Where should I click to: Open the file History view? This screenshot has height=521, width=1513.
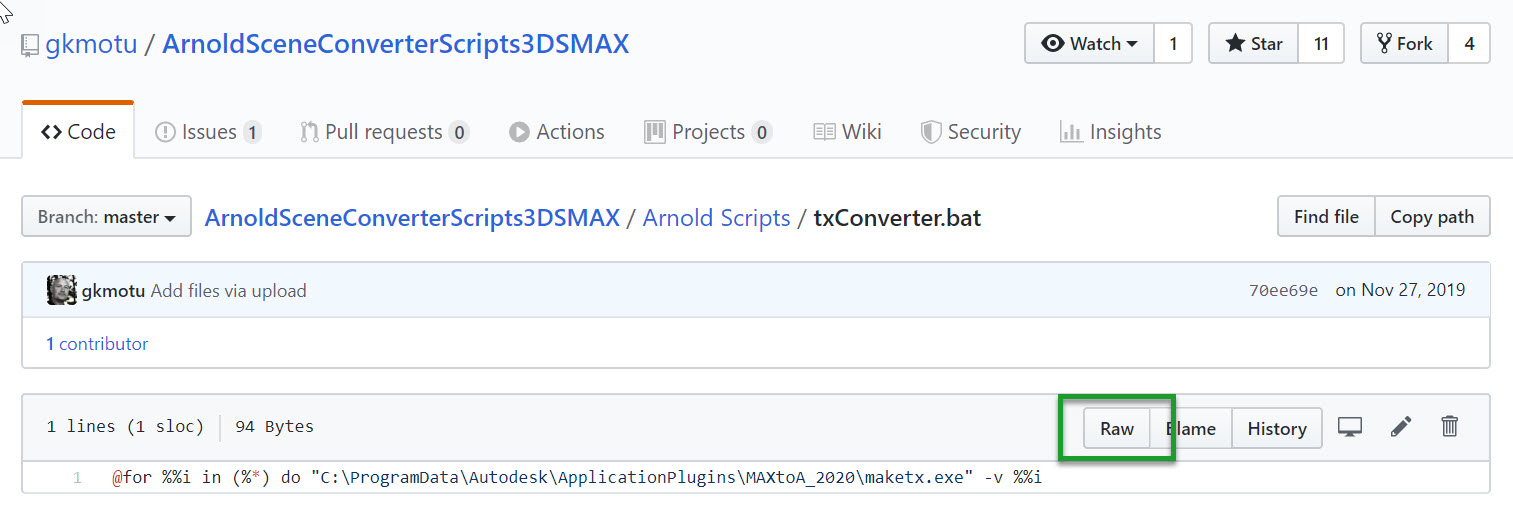pos(1277,429)
